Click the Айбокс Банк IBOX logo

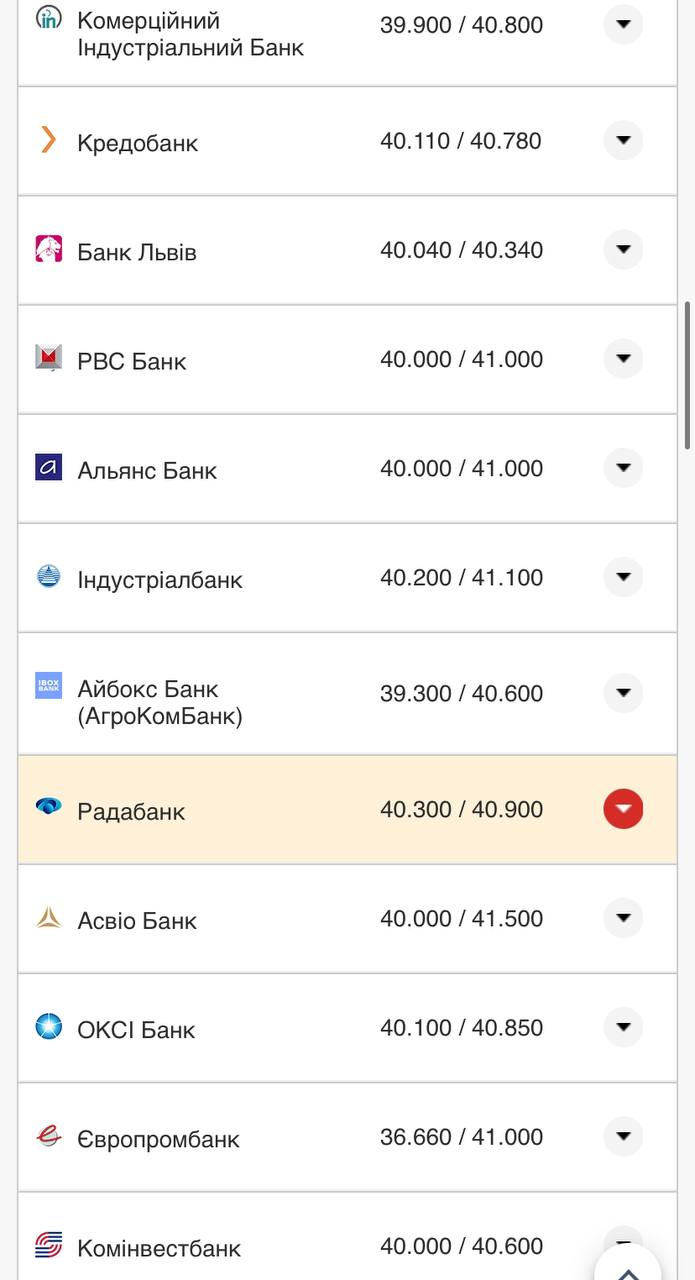tap(48, 685)
